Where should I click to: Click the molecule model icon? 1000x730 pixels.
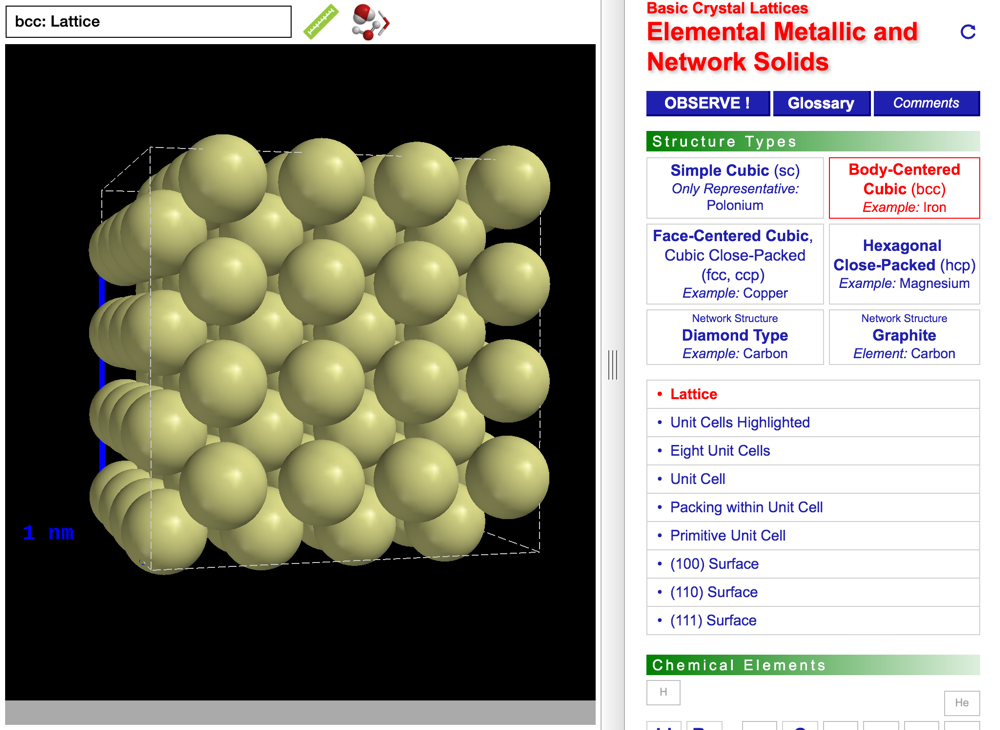[369, 21]
